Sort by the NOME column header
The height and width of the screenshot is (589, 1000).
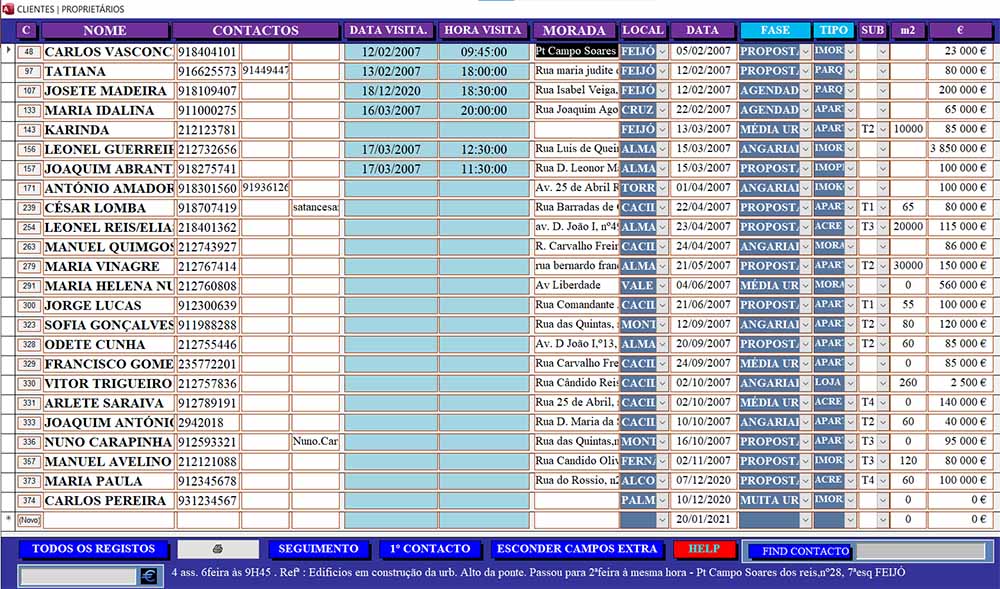(105, 30)
